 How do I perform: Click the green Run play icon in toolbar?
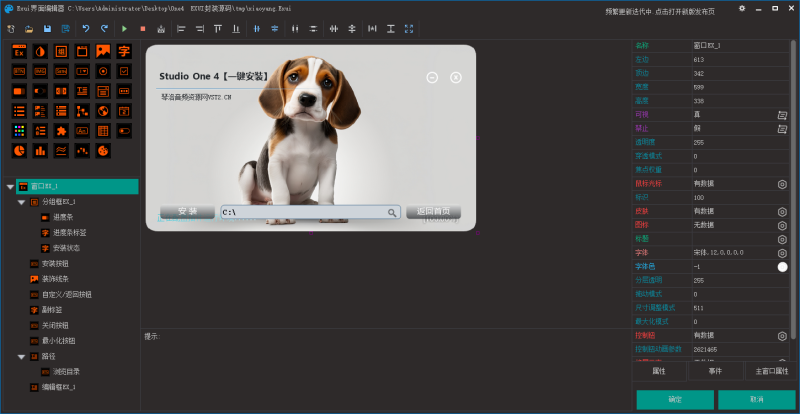tap(125, 29)
